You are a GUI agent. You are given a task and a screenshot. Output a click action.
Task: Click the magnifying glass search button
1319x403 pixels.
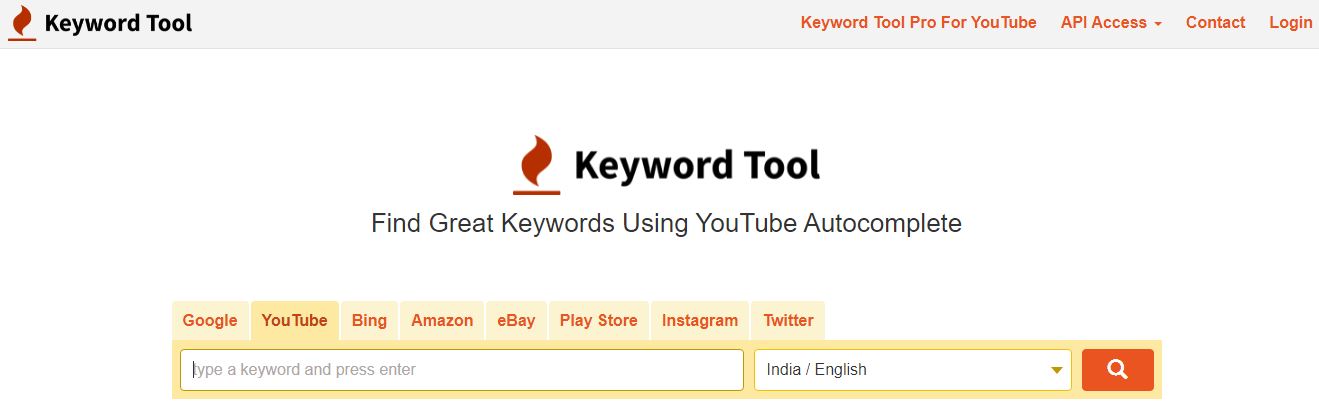1117,370
